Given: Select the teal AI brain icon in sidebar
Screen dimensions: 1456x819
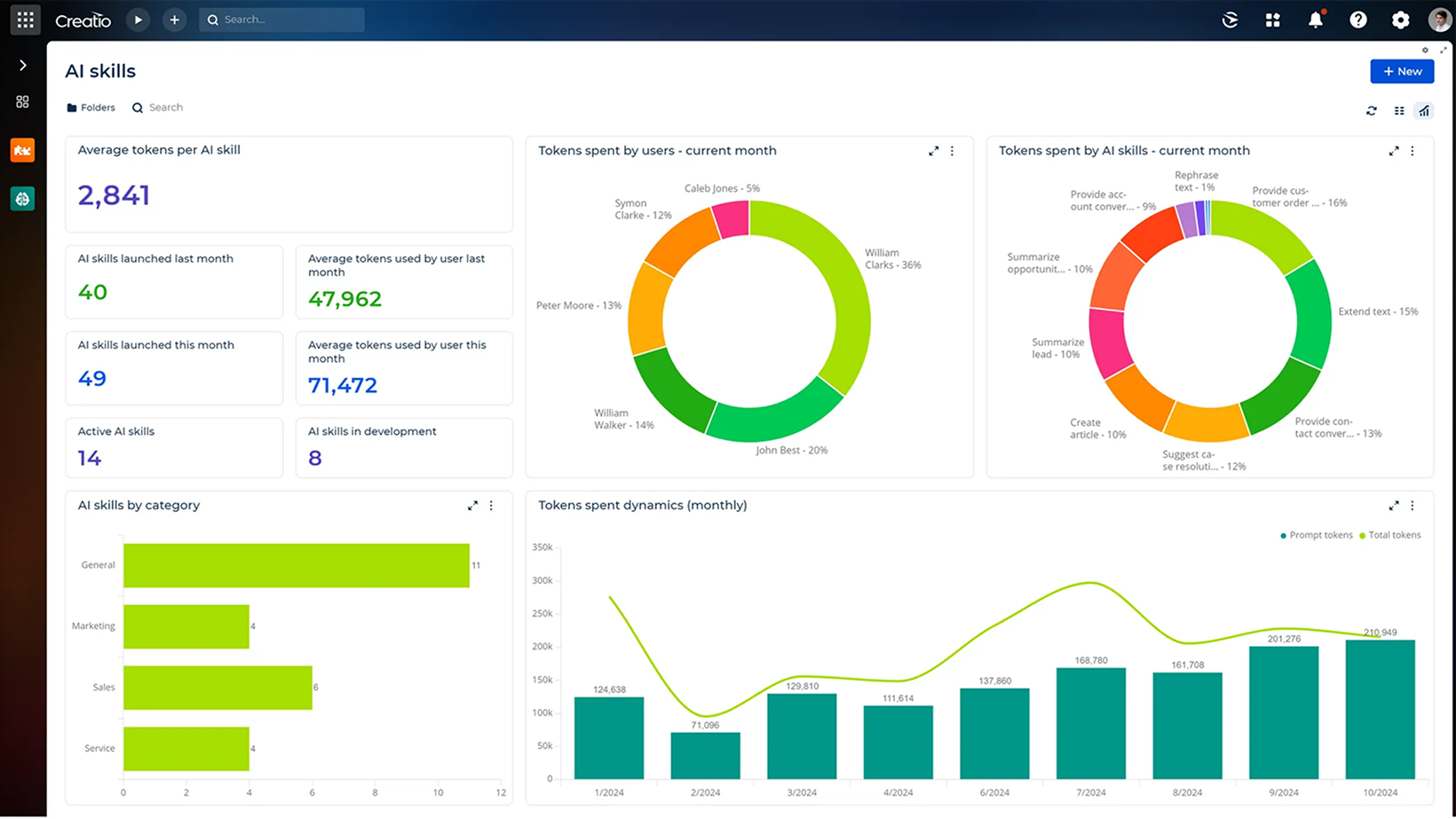Looking at the screenshot, I should tap(22, 199).
